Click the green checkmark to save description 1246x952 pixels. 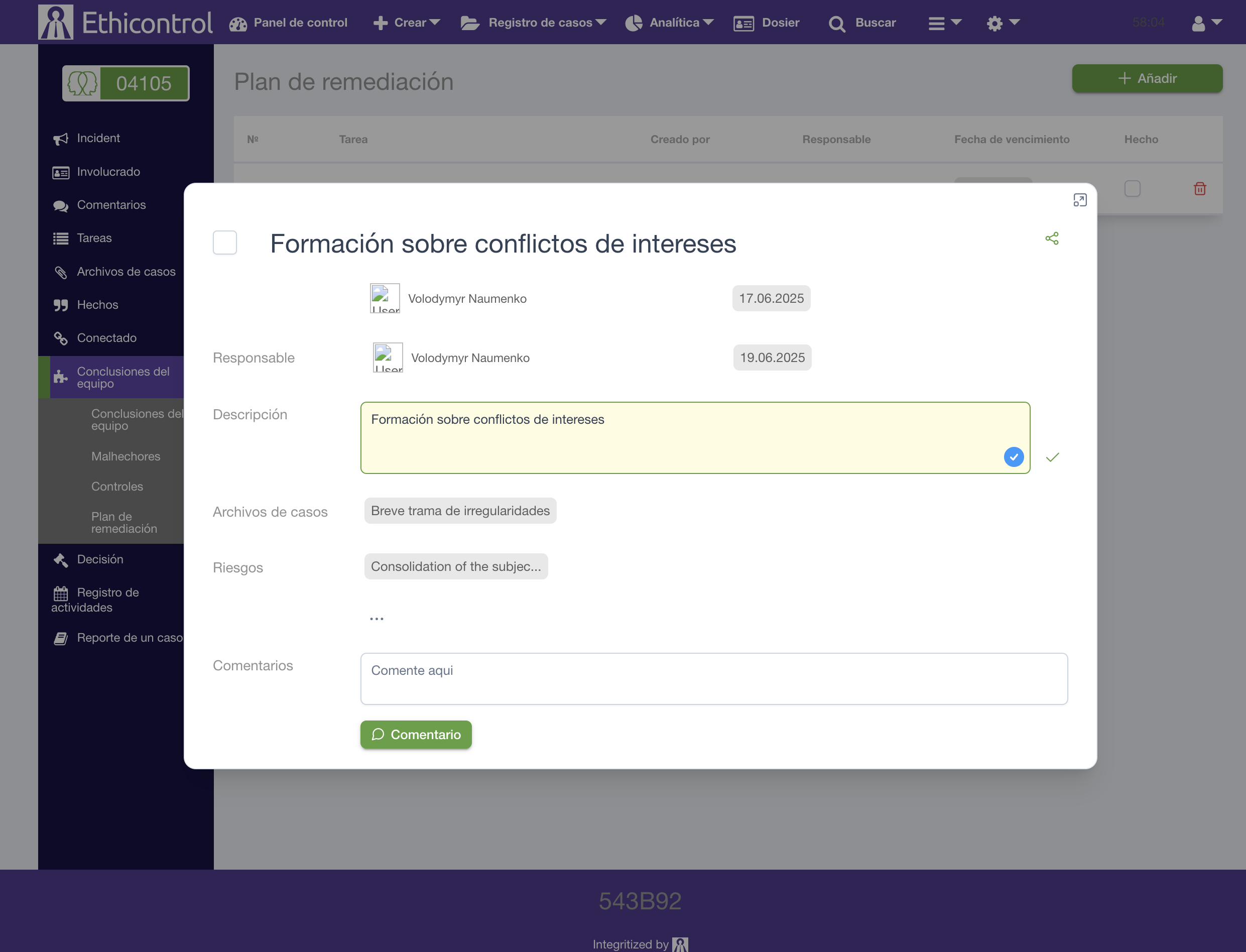click(1052, 457)
